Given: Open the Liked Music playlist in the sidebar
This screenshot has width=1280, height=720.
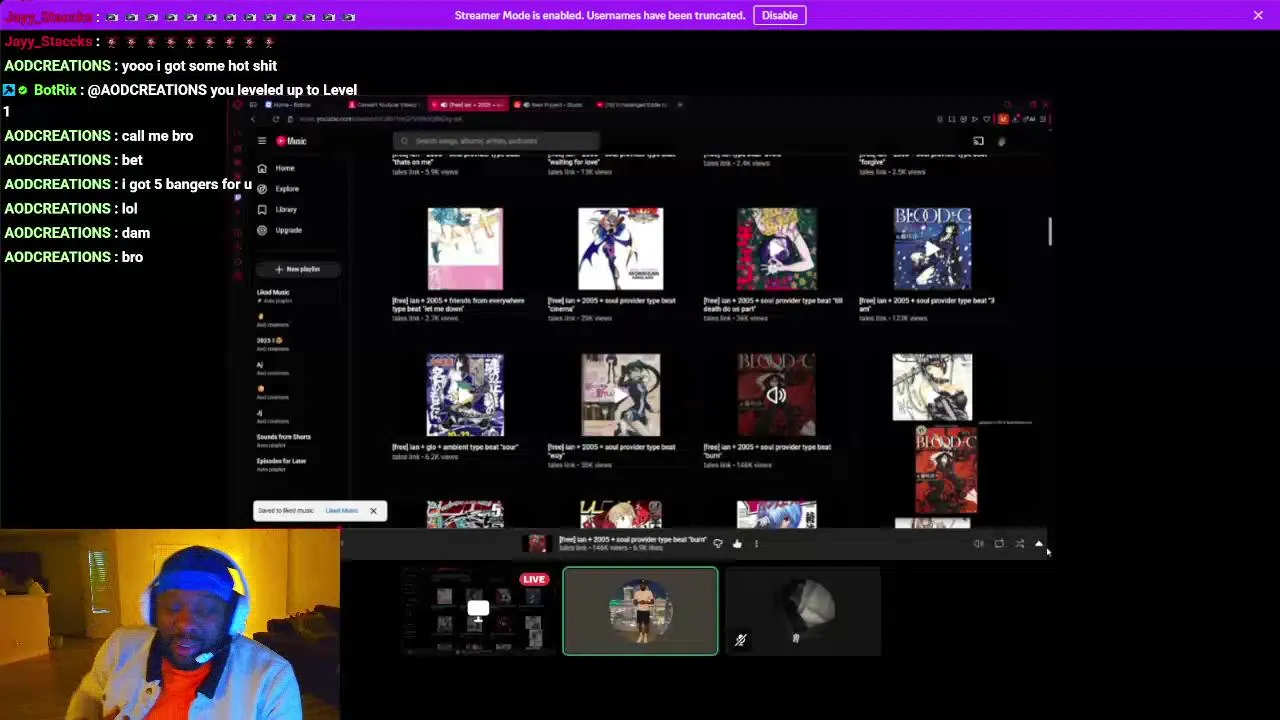Looking at the screenshot, I should tap(274, 295).
